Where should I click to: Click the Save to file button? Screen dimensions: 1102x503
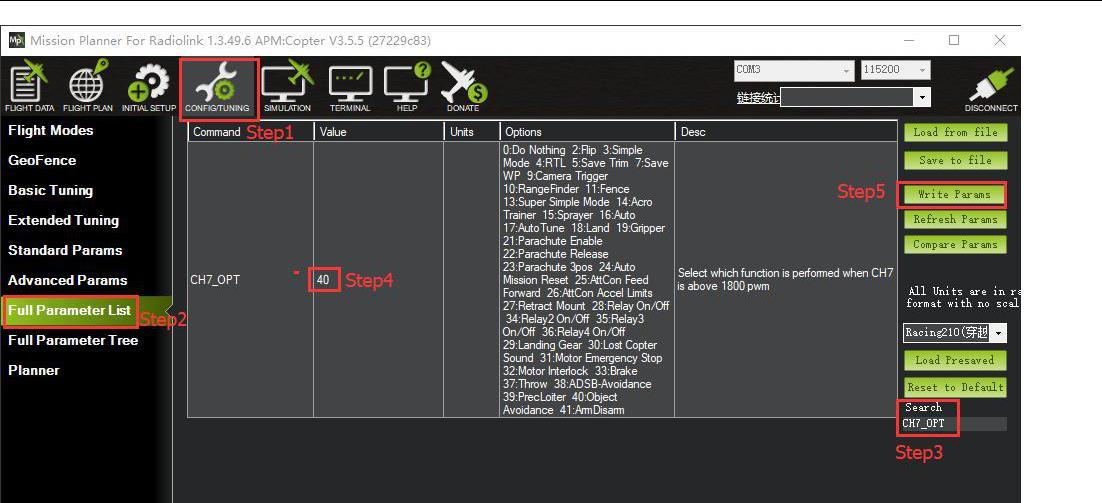(x=955, y=161)
